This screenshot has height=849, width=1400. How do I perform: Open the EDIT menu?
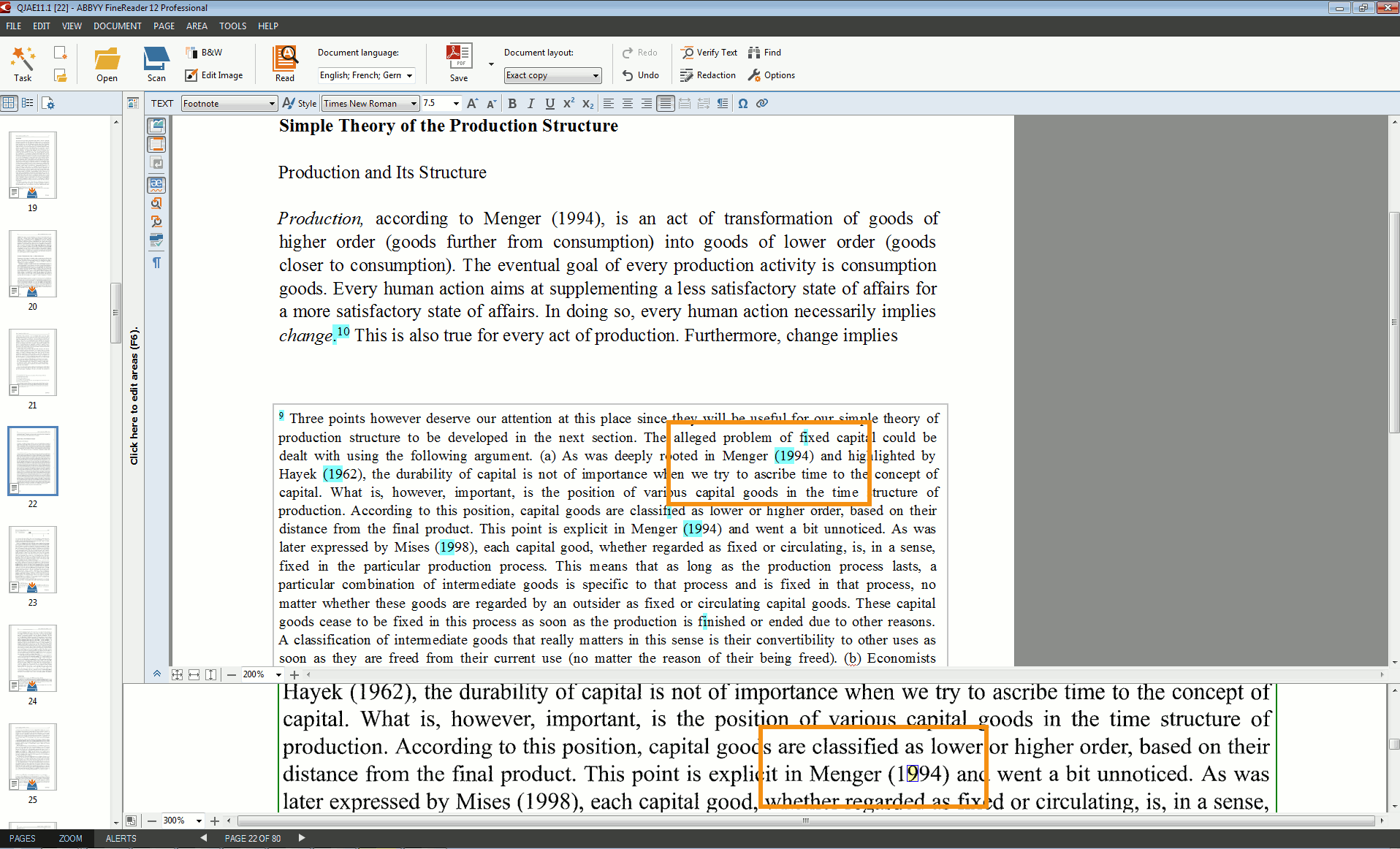42,26
